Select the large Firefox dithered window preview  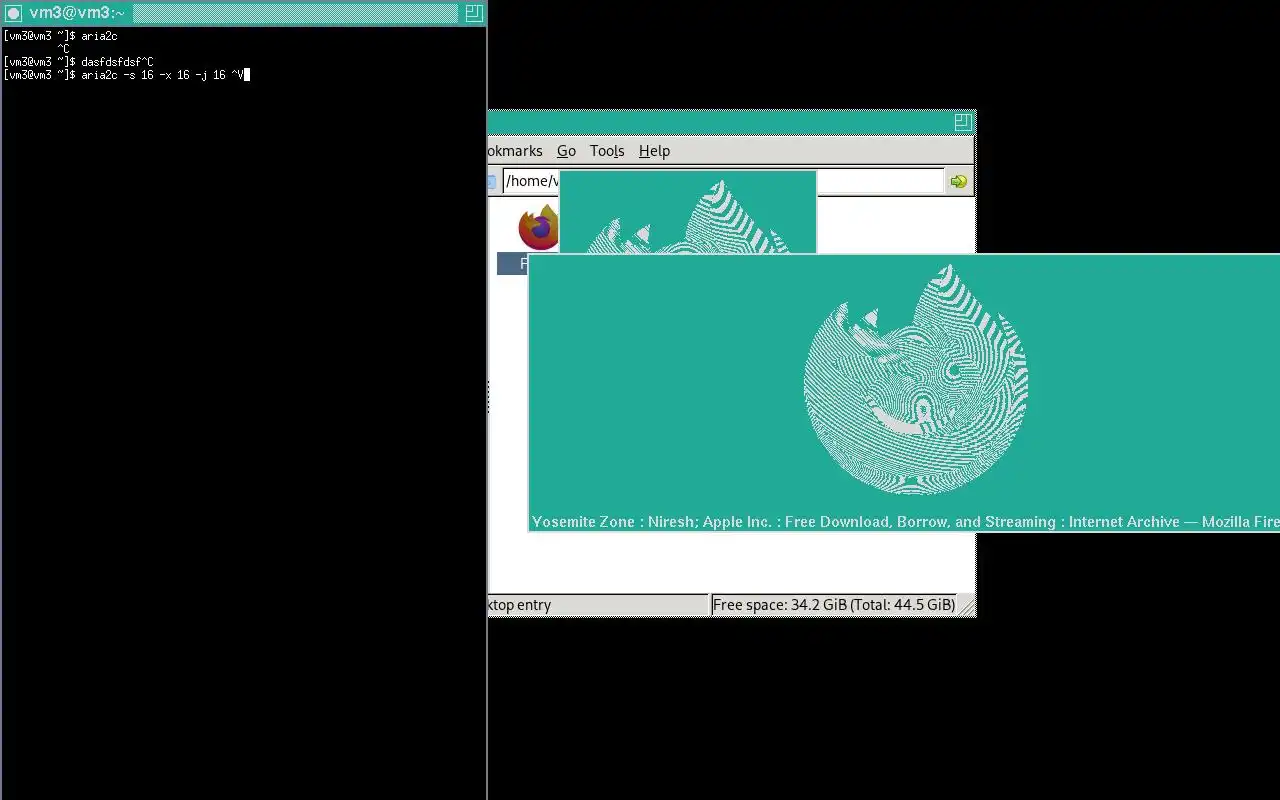(x=904, y=393)
